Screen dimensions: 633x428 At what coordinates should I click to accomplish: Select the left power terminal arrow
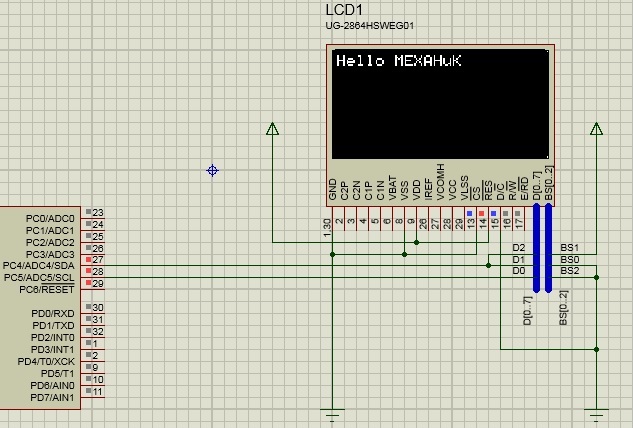[x=272, y=129]
